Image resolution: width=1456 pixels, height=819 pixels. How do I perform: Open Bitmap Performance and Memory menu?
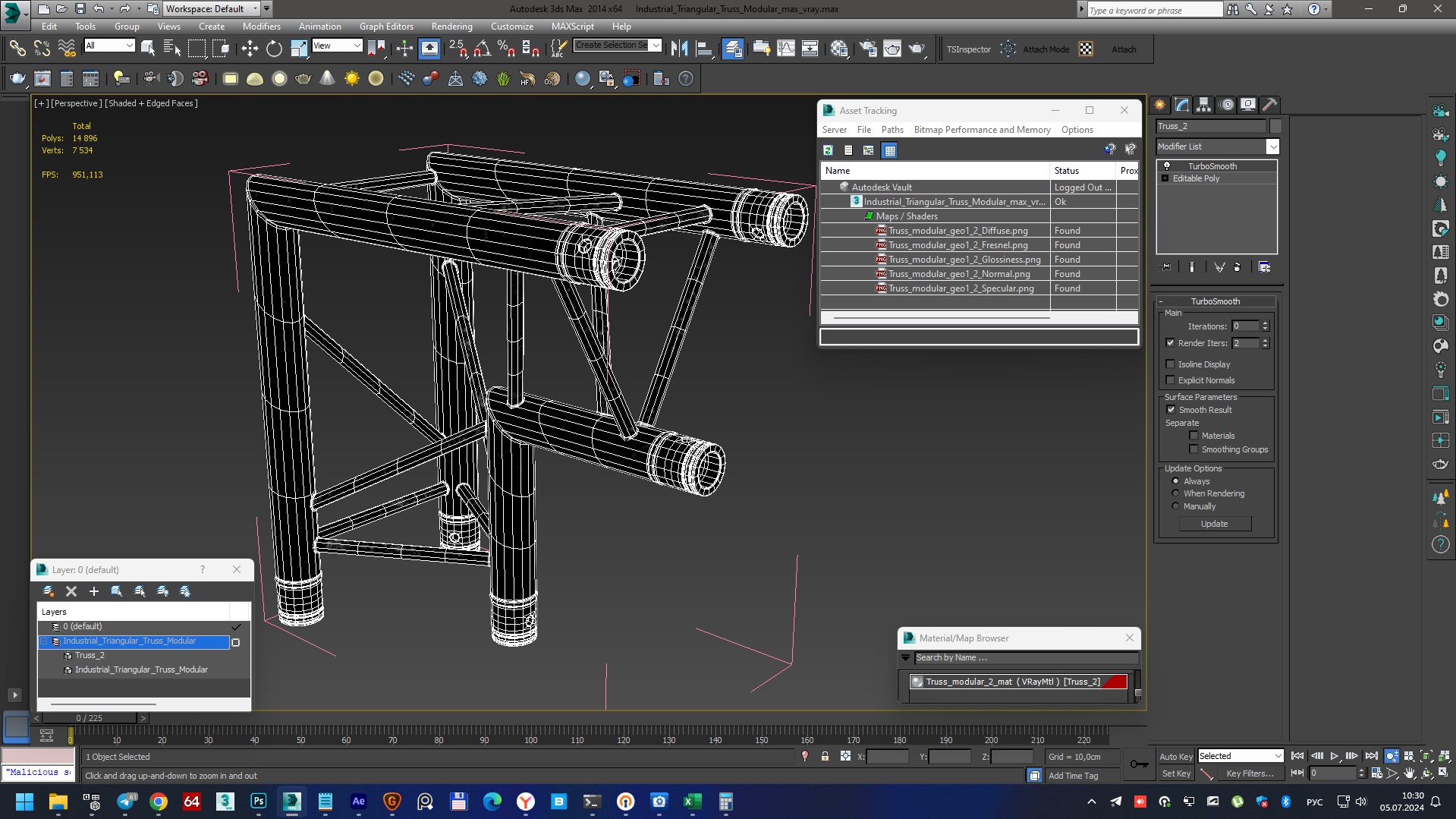pyautogui.click(x=982, y=130)
